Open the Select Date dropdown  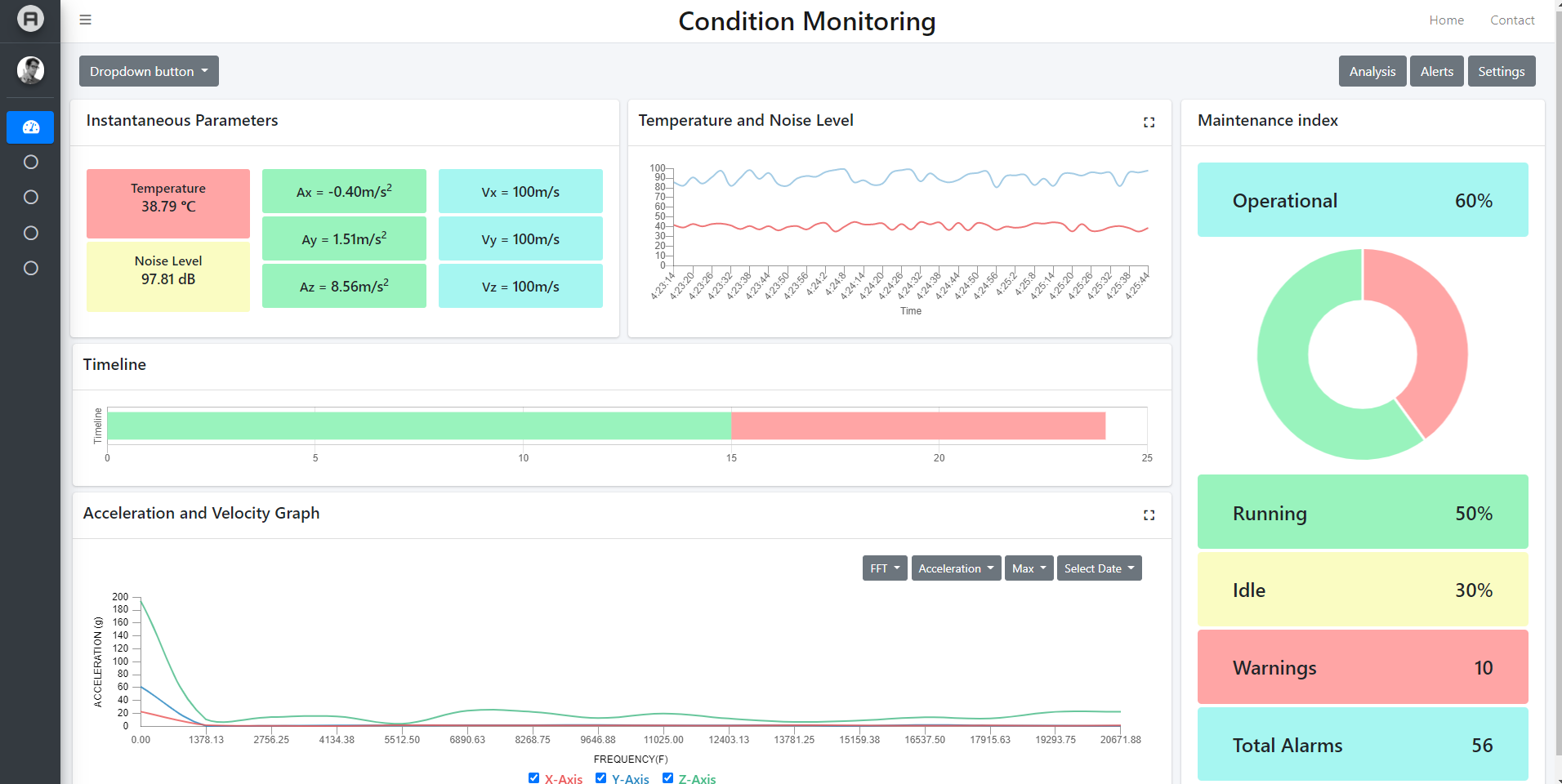tap(1099, 568)
